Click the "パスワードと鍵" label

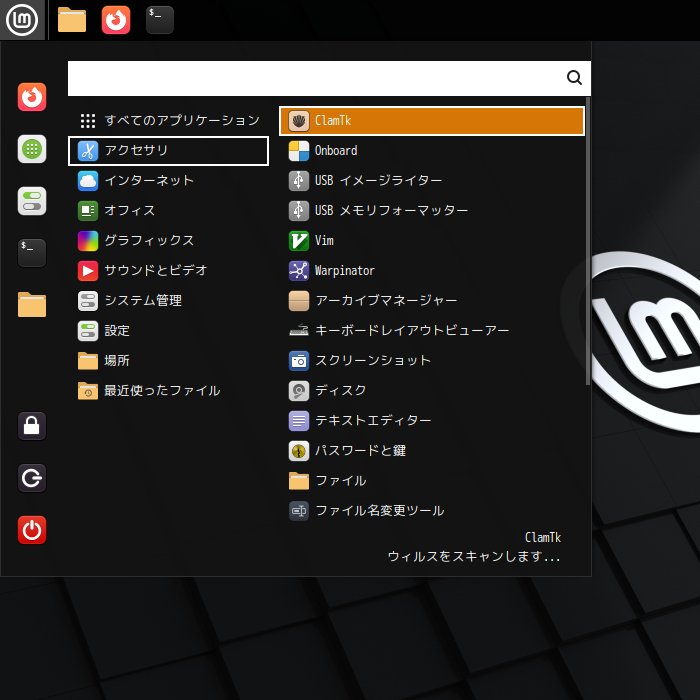click(361, 451)
